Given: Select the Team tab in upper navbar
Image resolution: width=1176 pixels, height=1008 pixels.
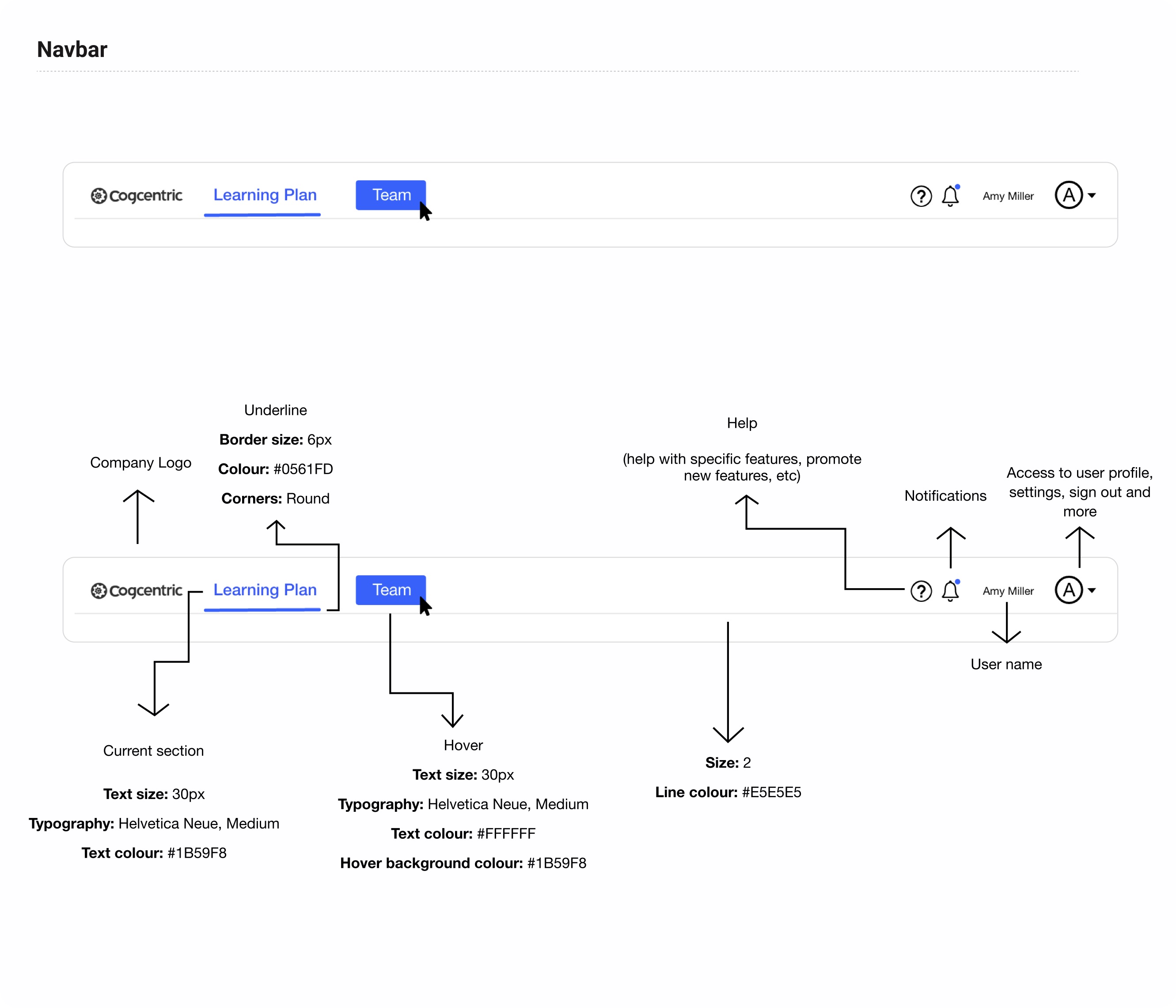Looking at the screenshot, I should click(x=391, y=195).
